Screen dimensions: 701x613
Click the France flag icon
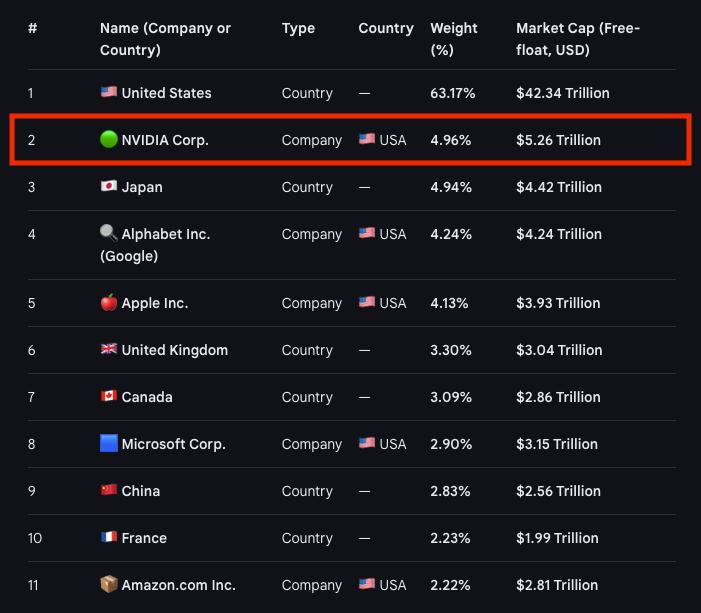click(109, 537)
